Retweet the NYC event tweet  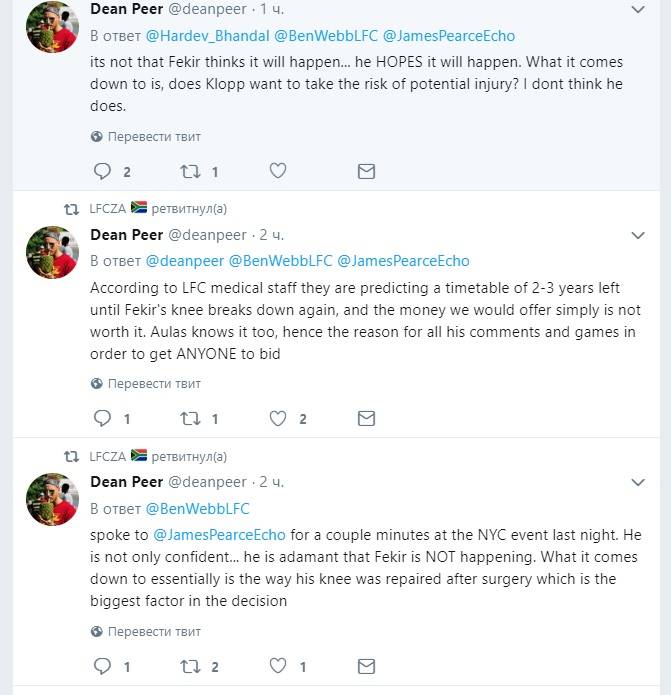(190, 666)
